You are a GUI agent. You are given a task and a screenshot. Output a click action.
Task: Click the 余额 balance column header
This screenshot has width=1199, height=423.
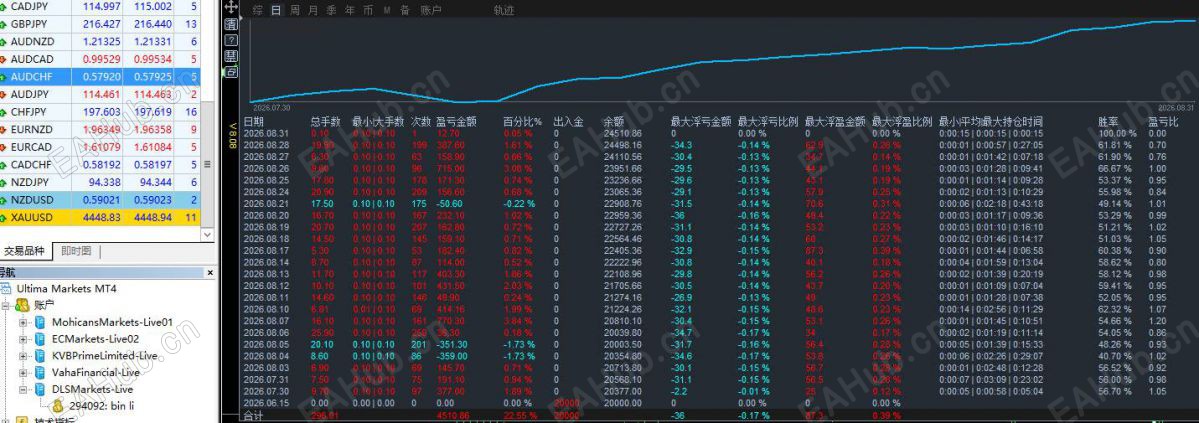coord(613,122)
